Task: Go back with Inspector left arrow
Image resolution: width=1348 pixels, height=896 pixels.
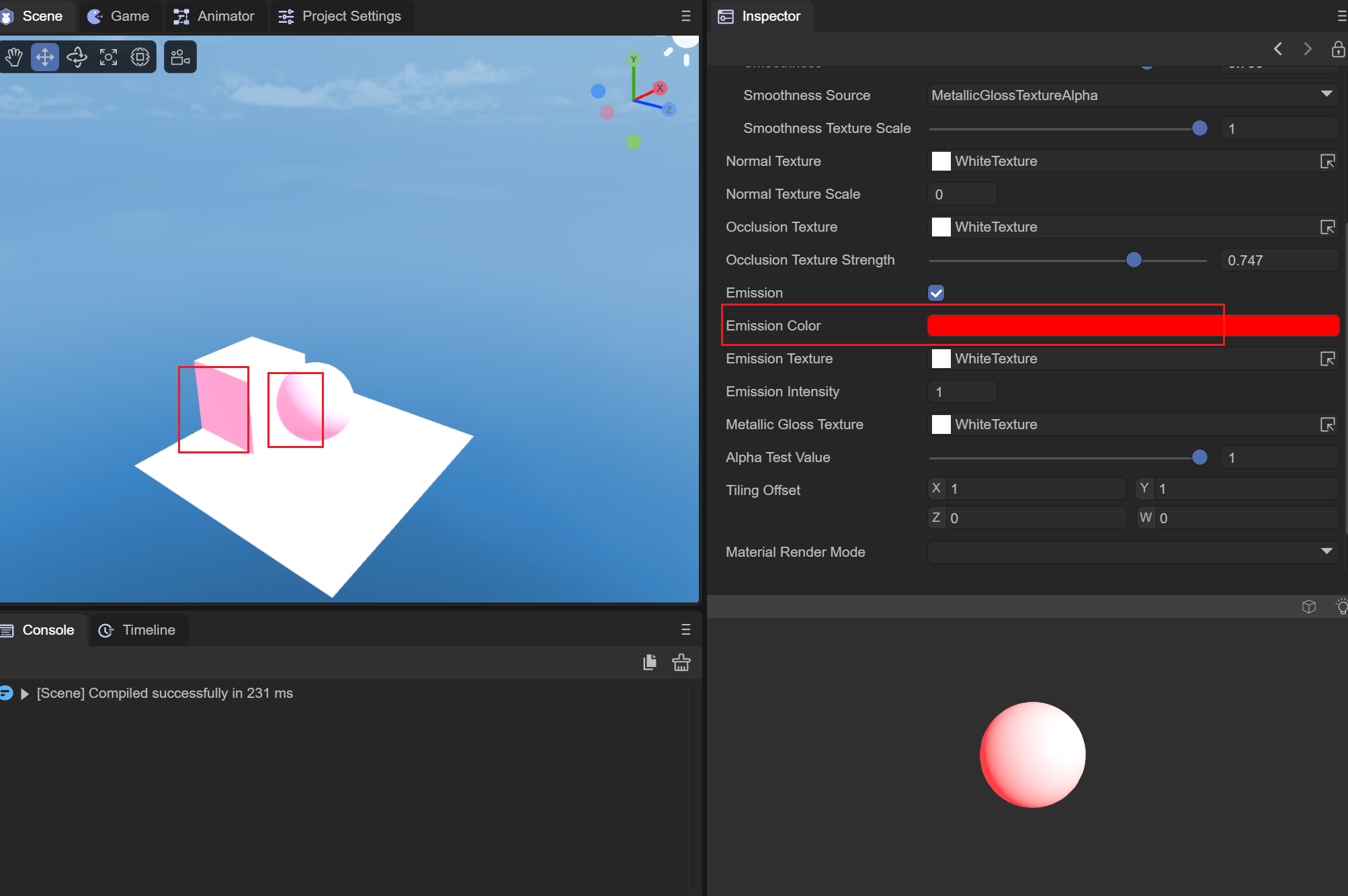Action: click(x=1277, y=49)
